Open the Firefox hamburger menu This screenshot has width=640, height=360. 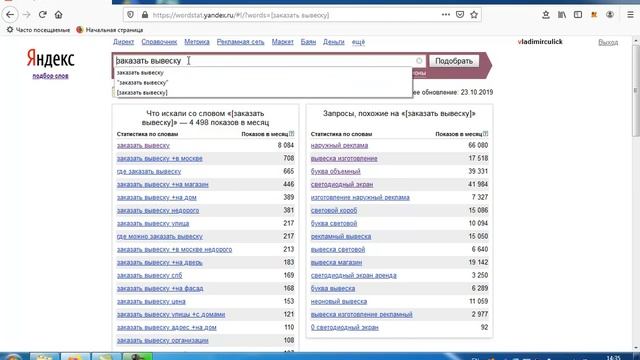[x=630, y=15]
